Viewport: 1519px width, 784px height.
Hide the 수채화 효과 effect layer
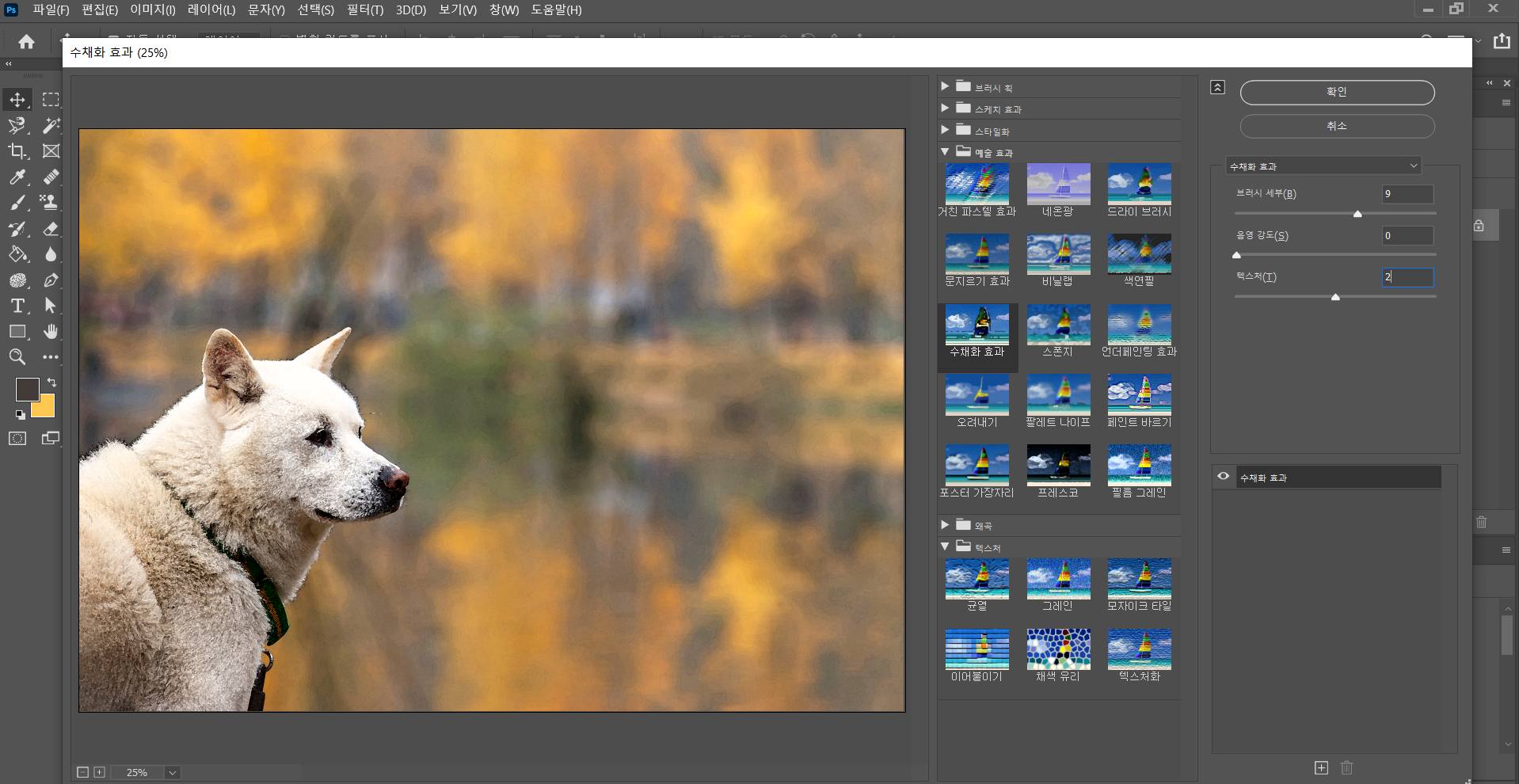pyautogui.click(x=1223, y=477)
